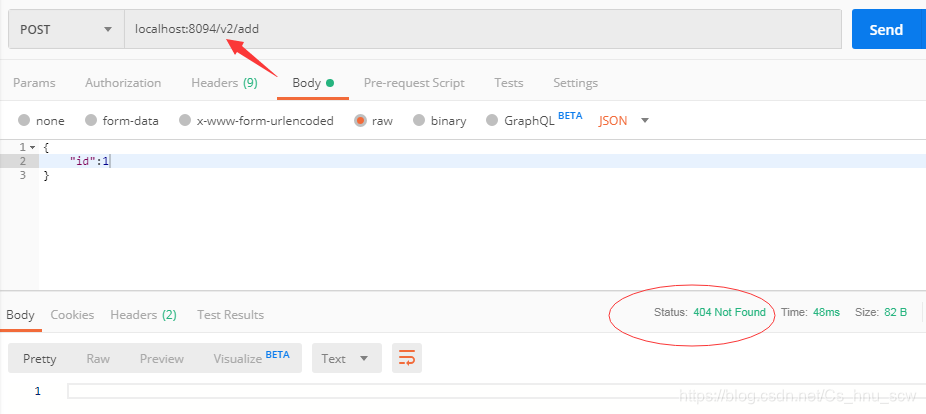Click the 404 Not Found status text

[729, 312]
